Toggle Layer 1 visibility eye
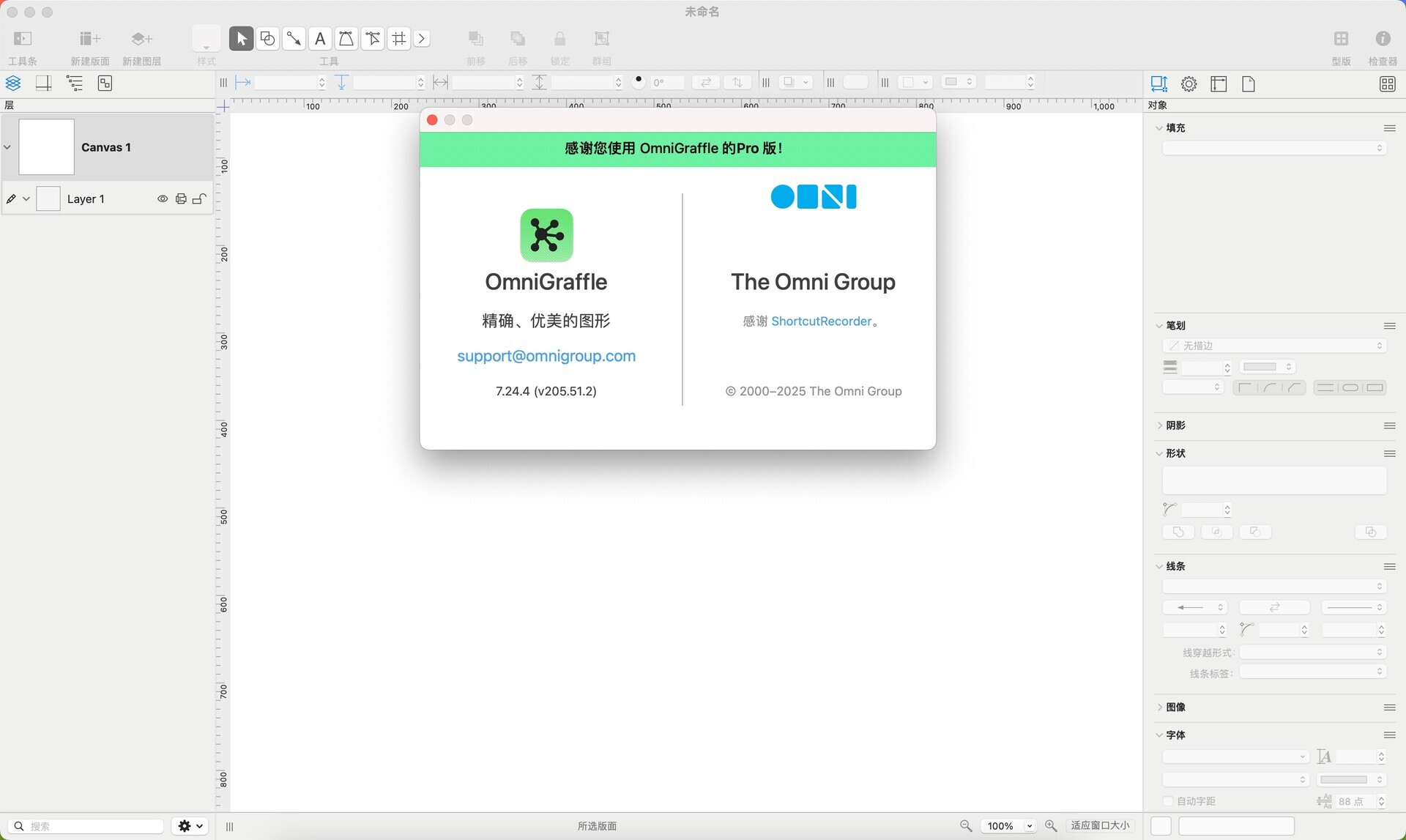 tap(163, 198)
